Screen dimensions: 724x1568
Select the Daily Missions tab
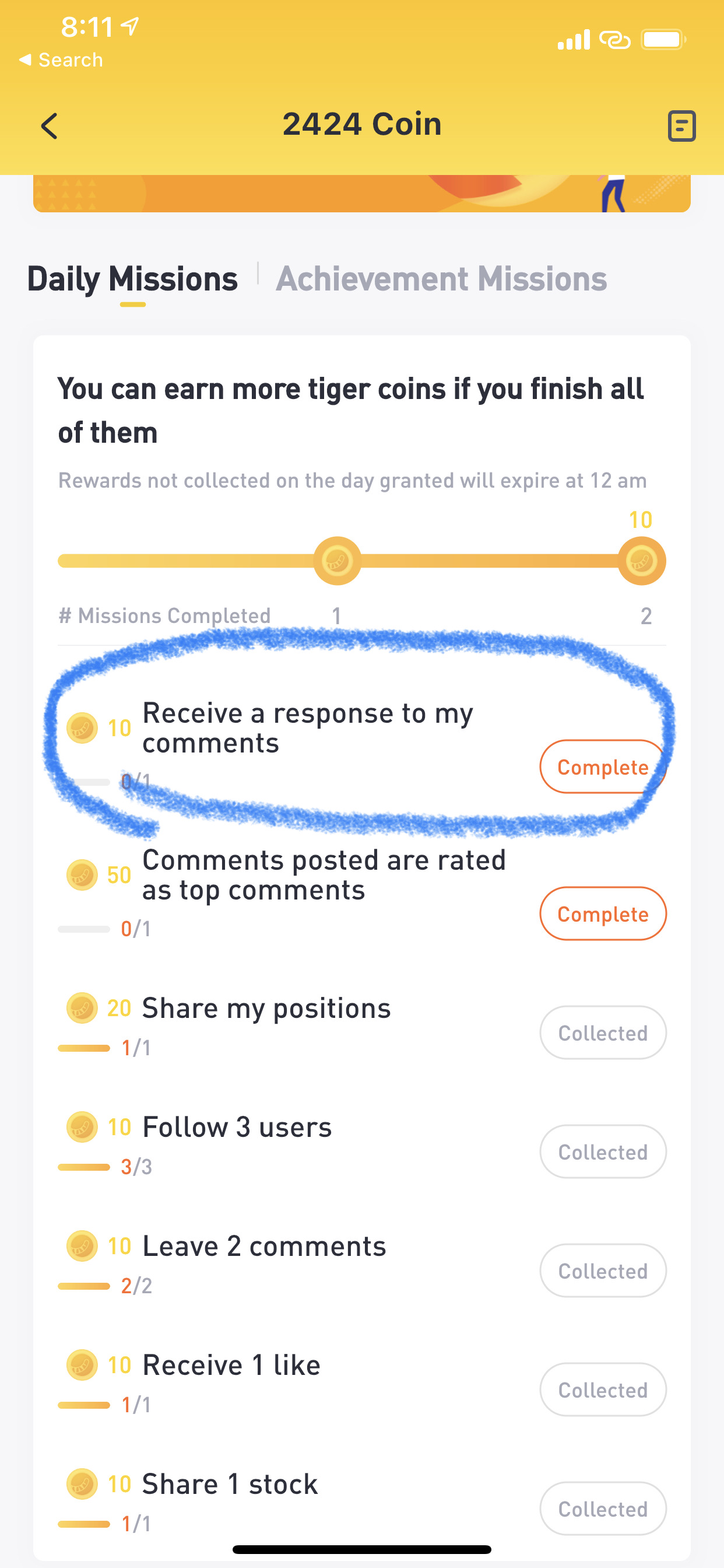(x=132, y=279)
